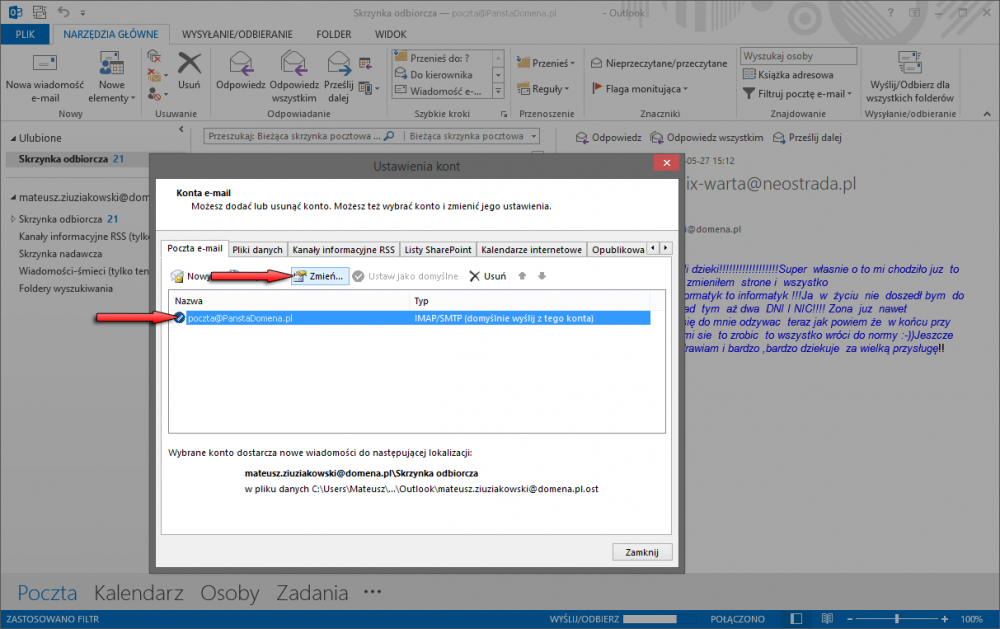The height and width of the screenshot is (629, 1000).
Task: Click Odpowiedz in reading pane
Action: (608, 138)
